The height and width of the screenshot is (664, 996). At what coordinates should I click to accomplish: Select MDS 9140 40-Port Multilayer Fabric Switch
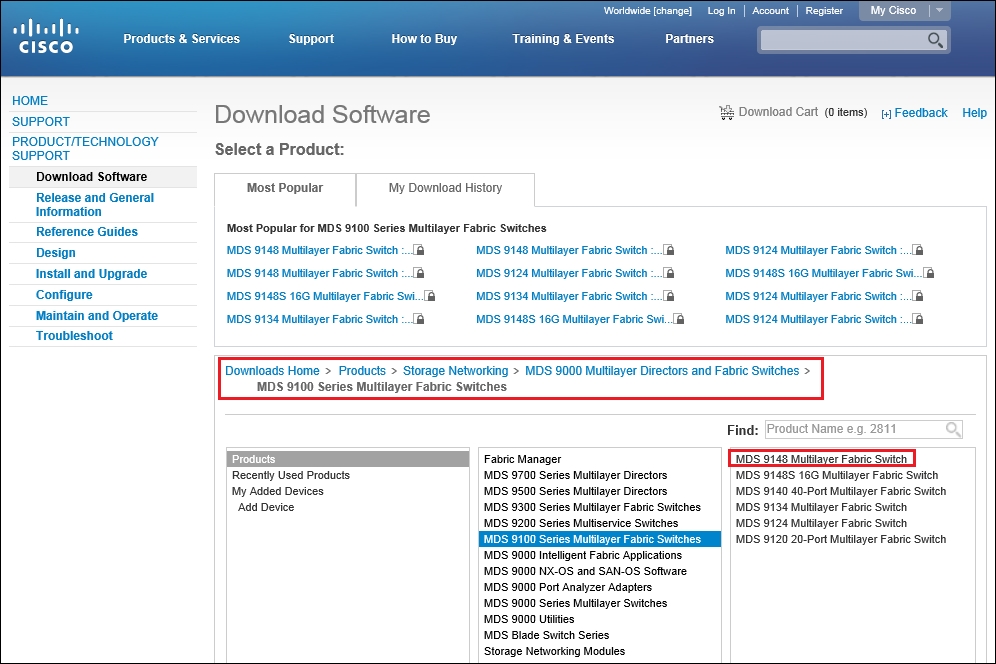point(840,491)
